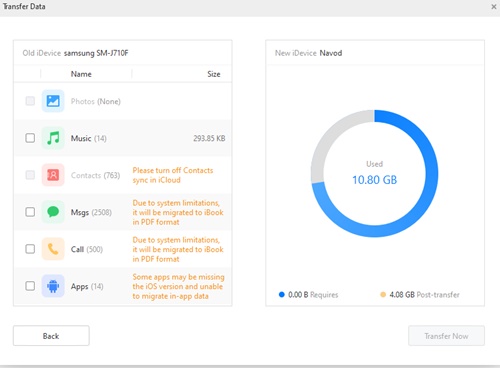This screenshot has width=500, height=368.
Task: Click the 'Msgs (2508)' label
Action: [x=91, y=212]
